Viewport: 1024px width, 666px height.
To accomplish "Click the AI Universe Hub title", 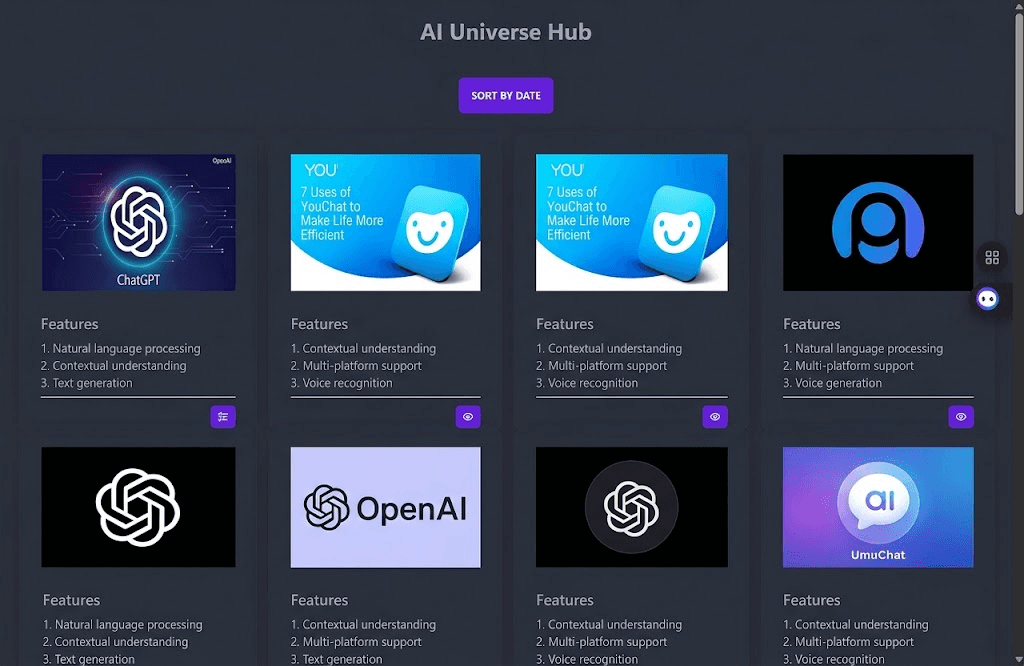I will coord(505,32).
